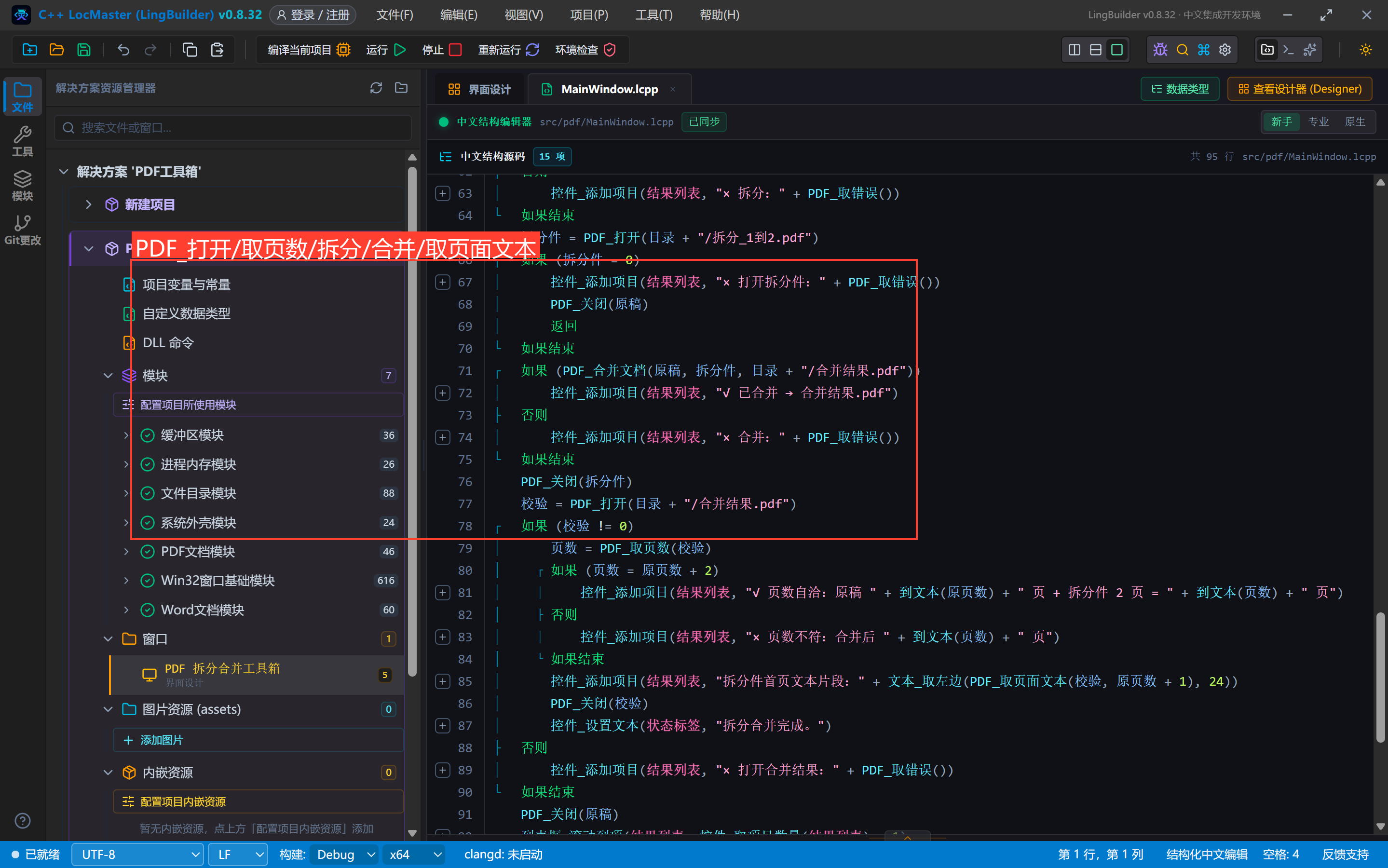Expand the 新建项目 tree node
The height and width of the screenshot is (868, 1388).
[x=88, y=204]
